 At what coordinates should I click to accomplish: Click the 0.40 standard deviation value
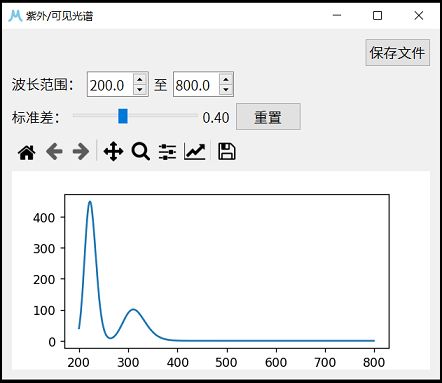pyautogui.click(x=216, y=118)
